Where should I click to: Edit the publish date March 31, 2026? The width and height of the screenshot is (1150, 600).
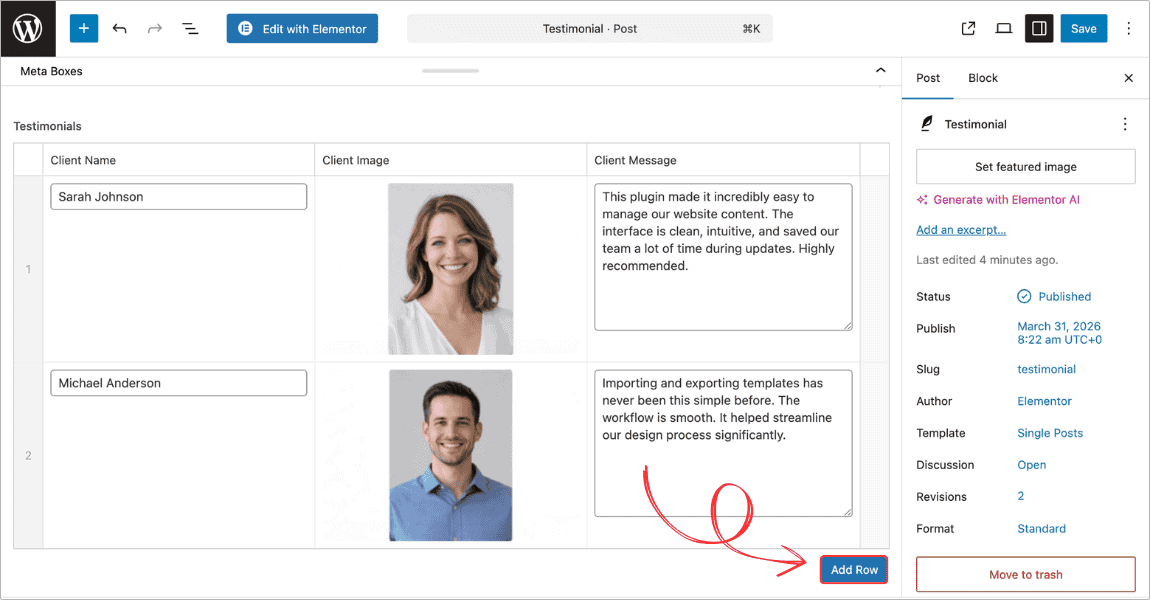pos(1059,333)
